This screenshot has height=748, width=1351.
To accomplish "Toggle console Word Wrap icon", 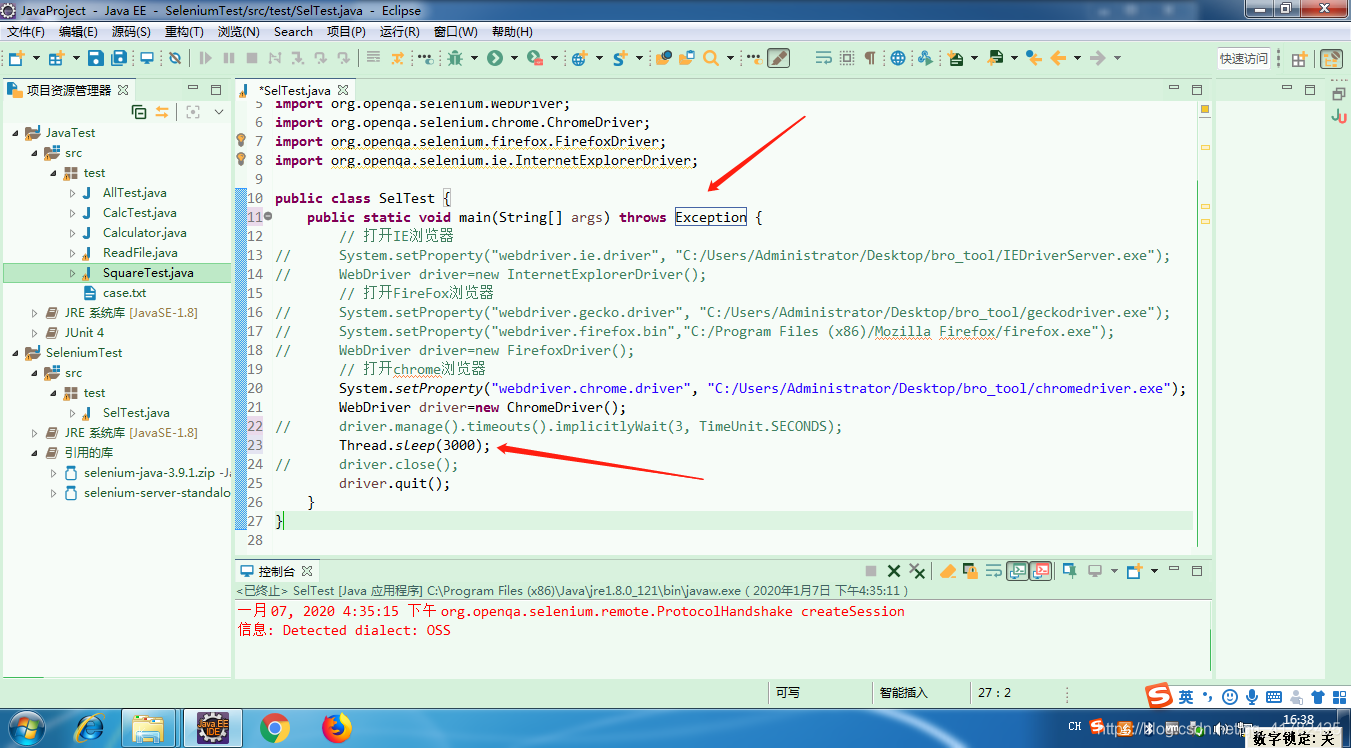I will click(993, 571).
